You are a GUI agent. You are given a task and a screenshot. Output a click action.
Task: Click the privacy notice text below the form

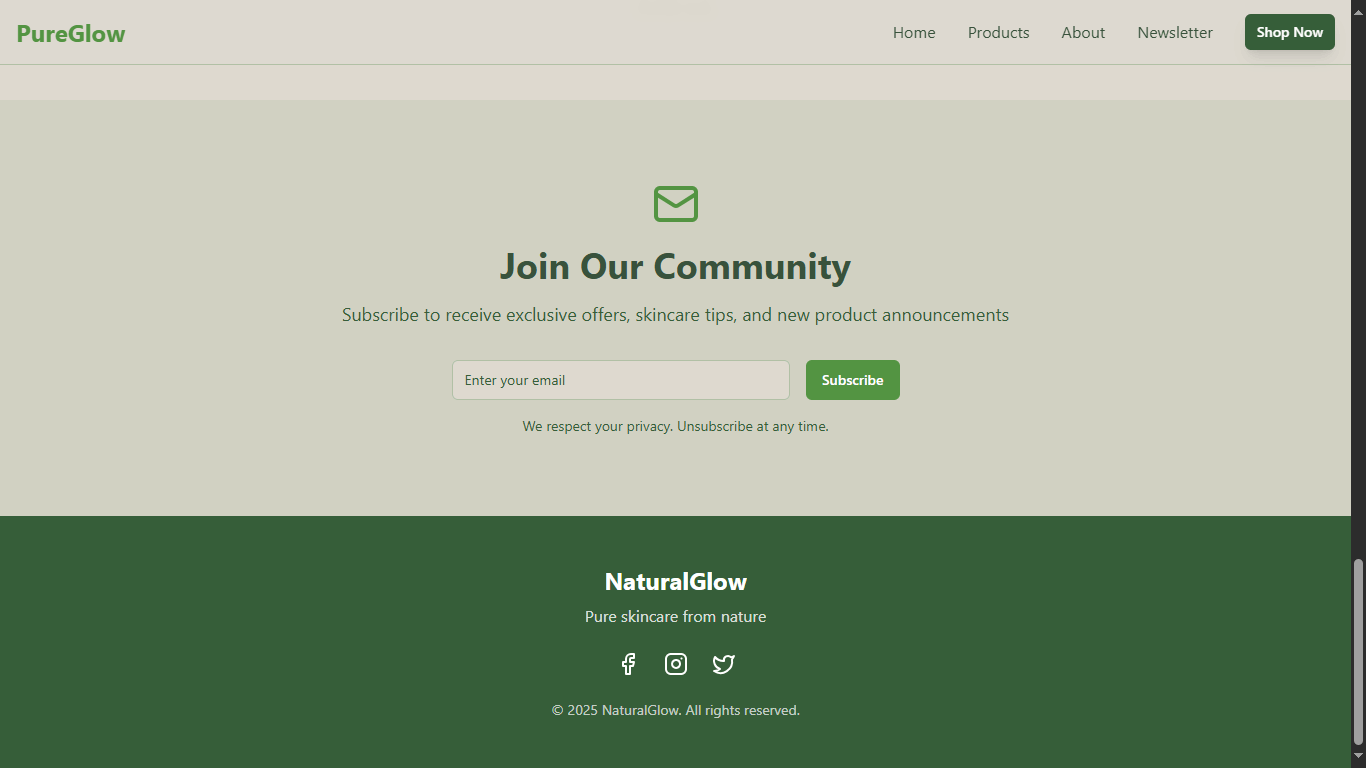(x=675, y=425)
